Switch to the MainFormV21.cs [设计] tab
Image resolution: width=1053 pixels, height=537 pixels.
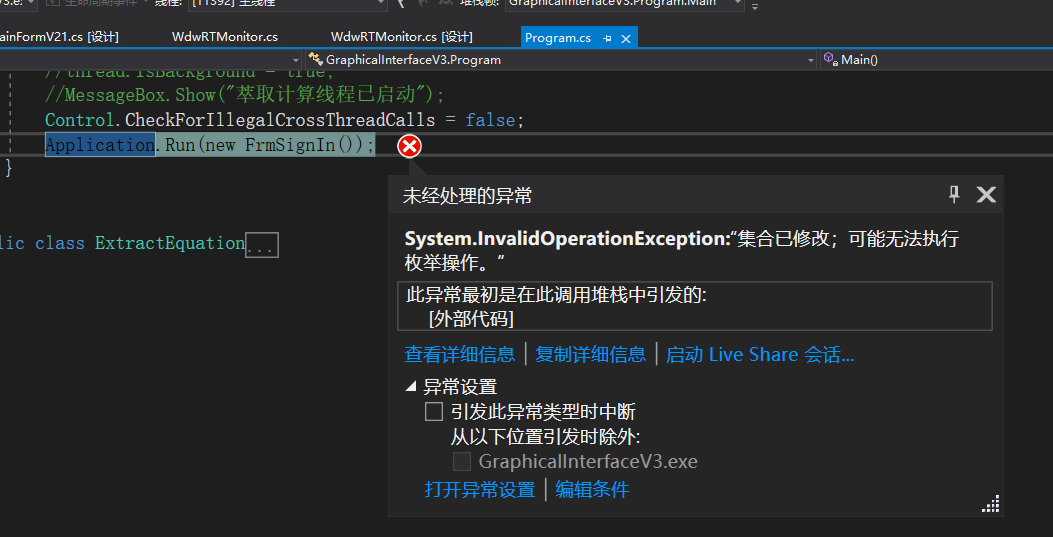pos(59,37)
